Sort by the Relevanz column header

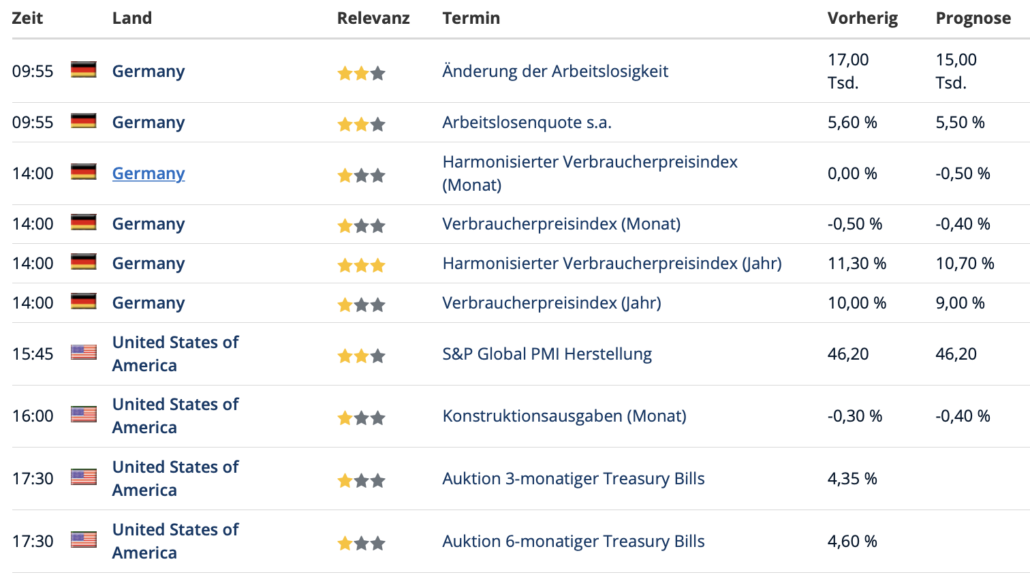[x=373, y=18]
